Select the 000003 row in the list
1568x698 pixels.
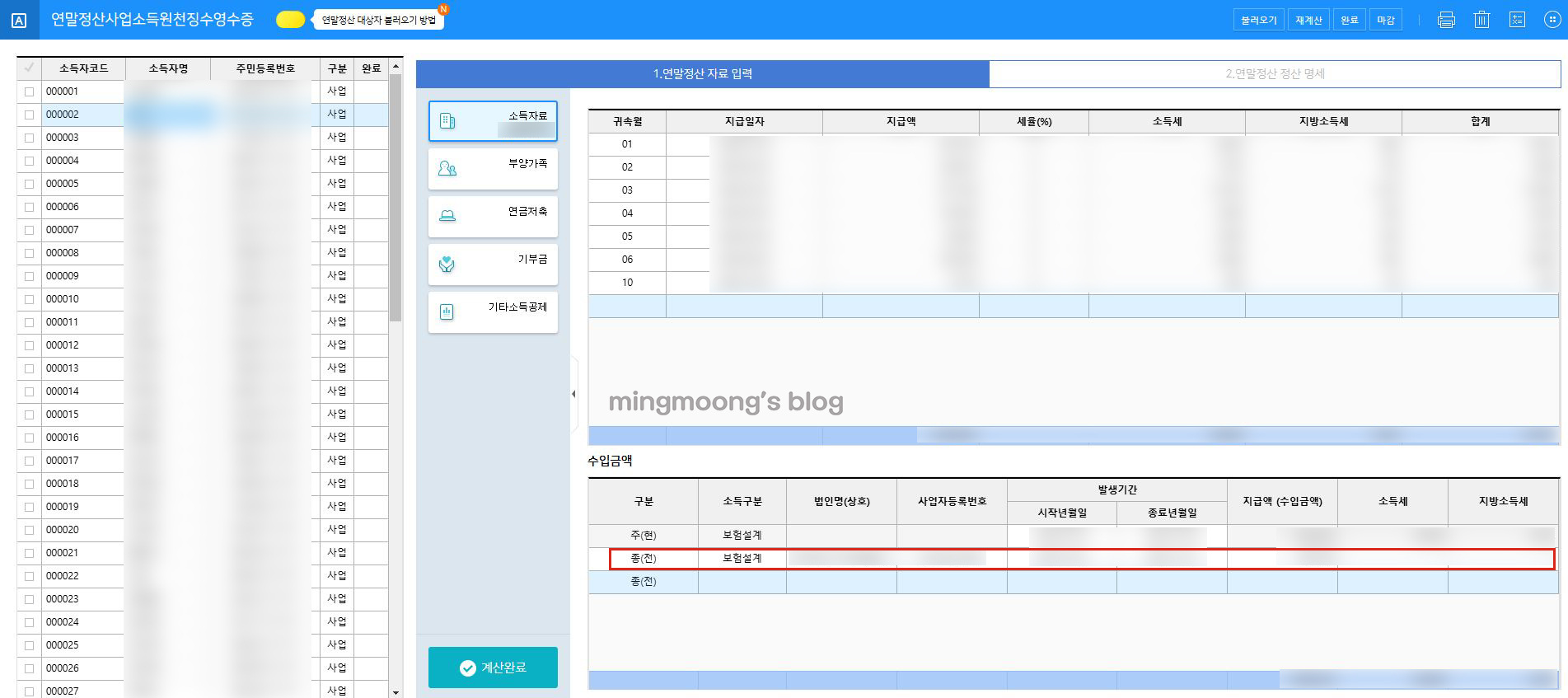point(202,138)
